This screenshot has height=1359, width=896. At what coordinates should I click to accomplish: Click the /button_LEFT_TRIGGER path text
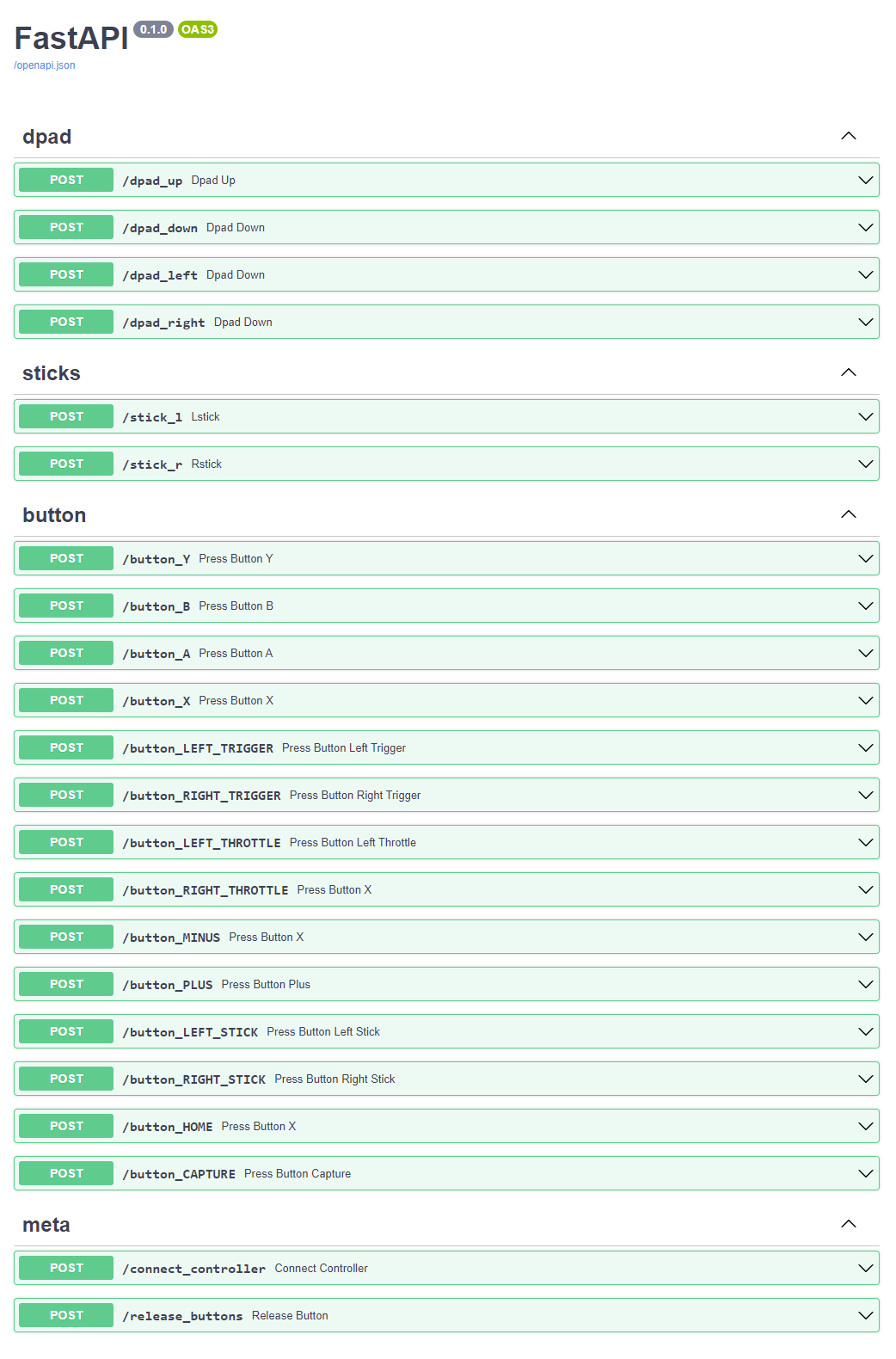point(198,748)
